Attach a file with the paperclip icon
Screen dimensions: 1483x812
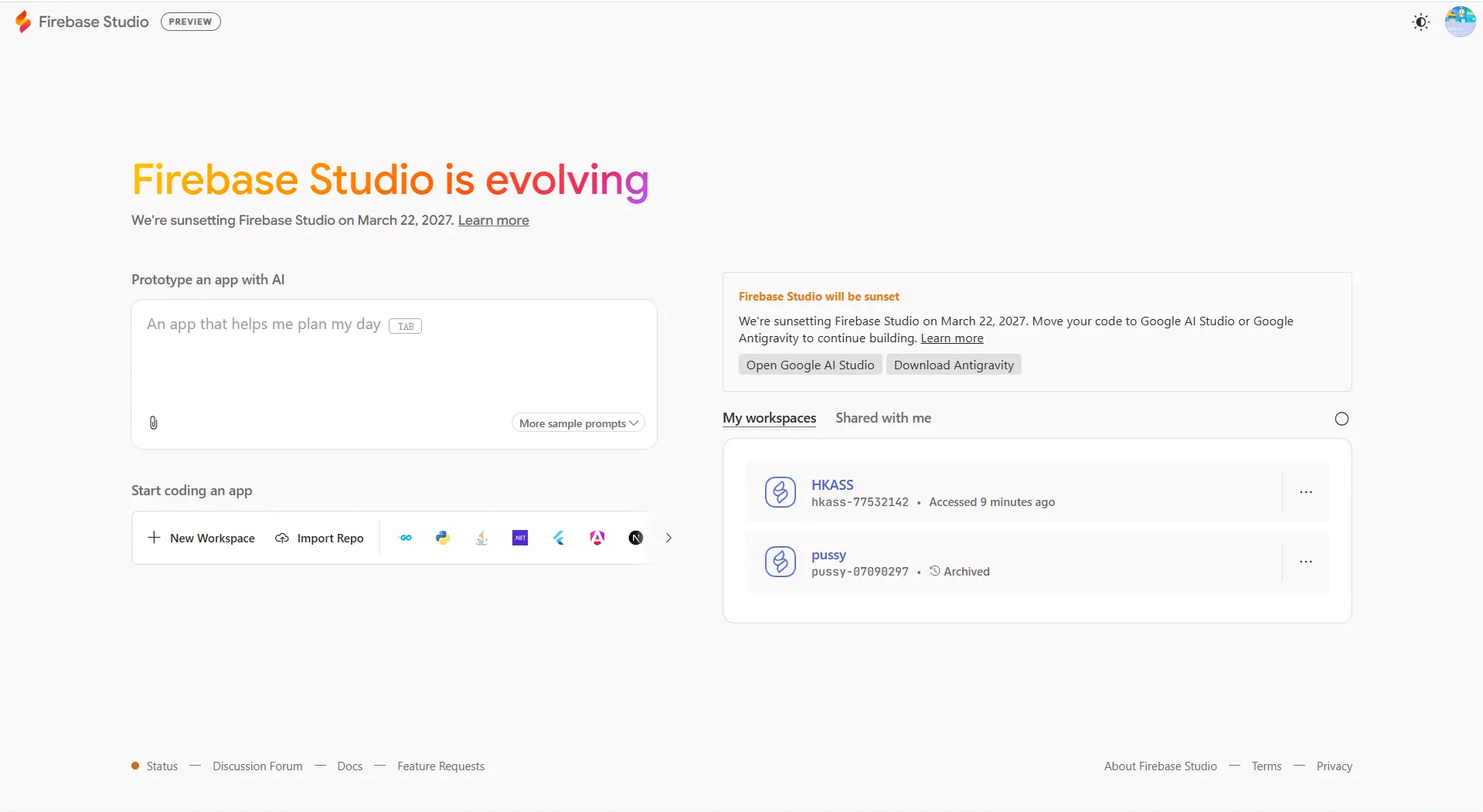click(154, 423)
